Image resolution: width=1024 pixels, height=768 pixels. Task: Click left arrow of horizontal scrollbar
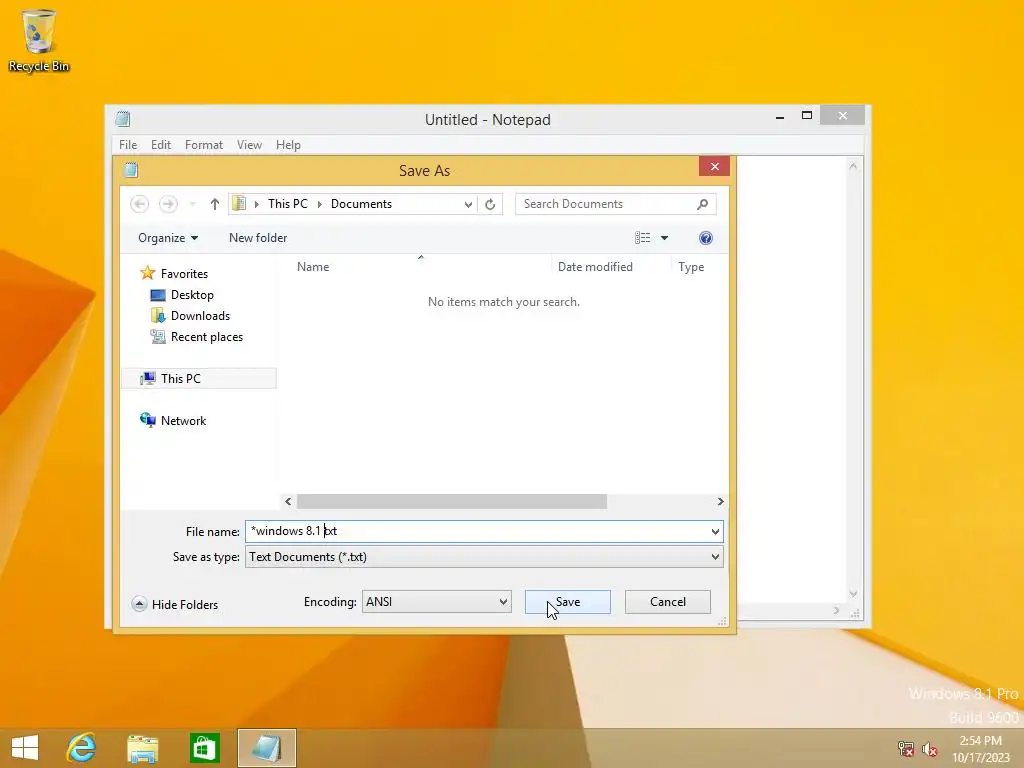[288, 502]
